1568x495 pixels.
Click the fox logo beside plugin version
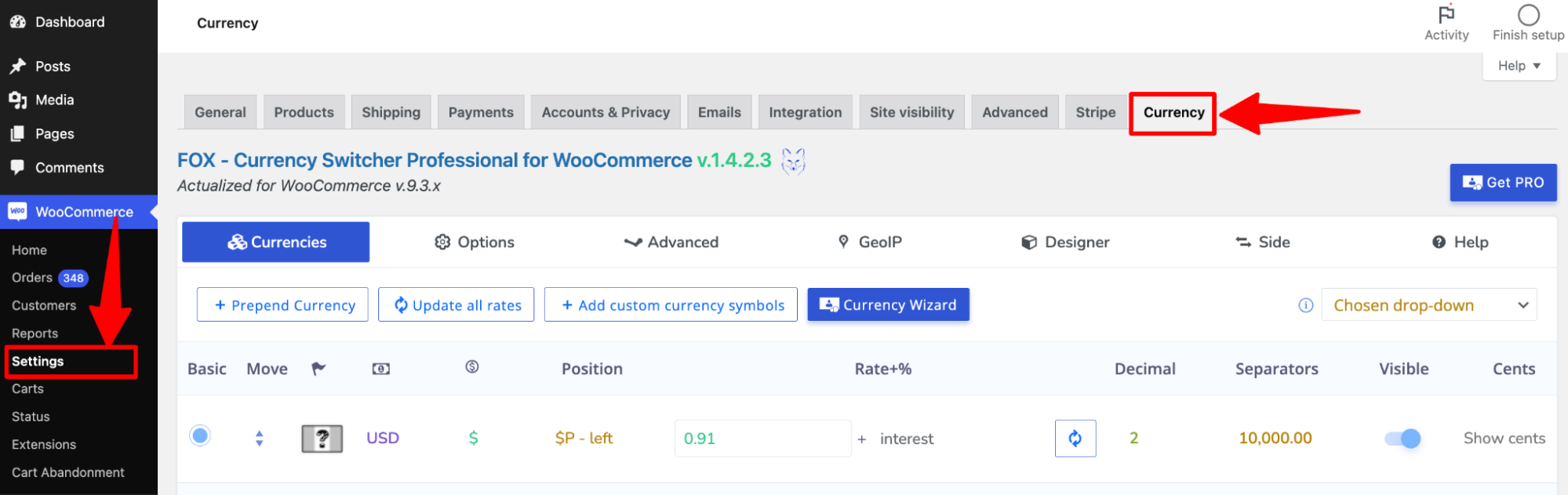[794, 162]
